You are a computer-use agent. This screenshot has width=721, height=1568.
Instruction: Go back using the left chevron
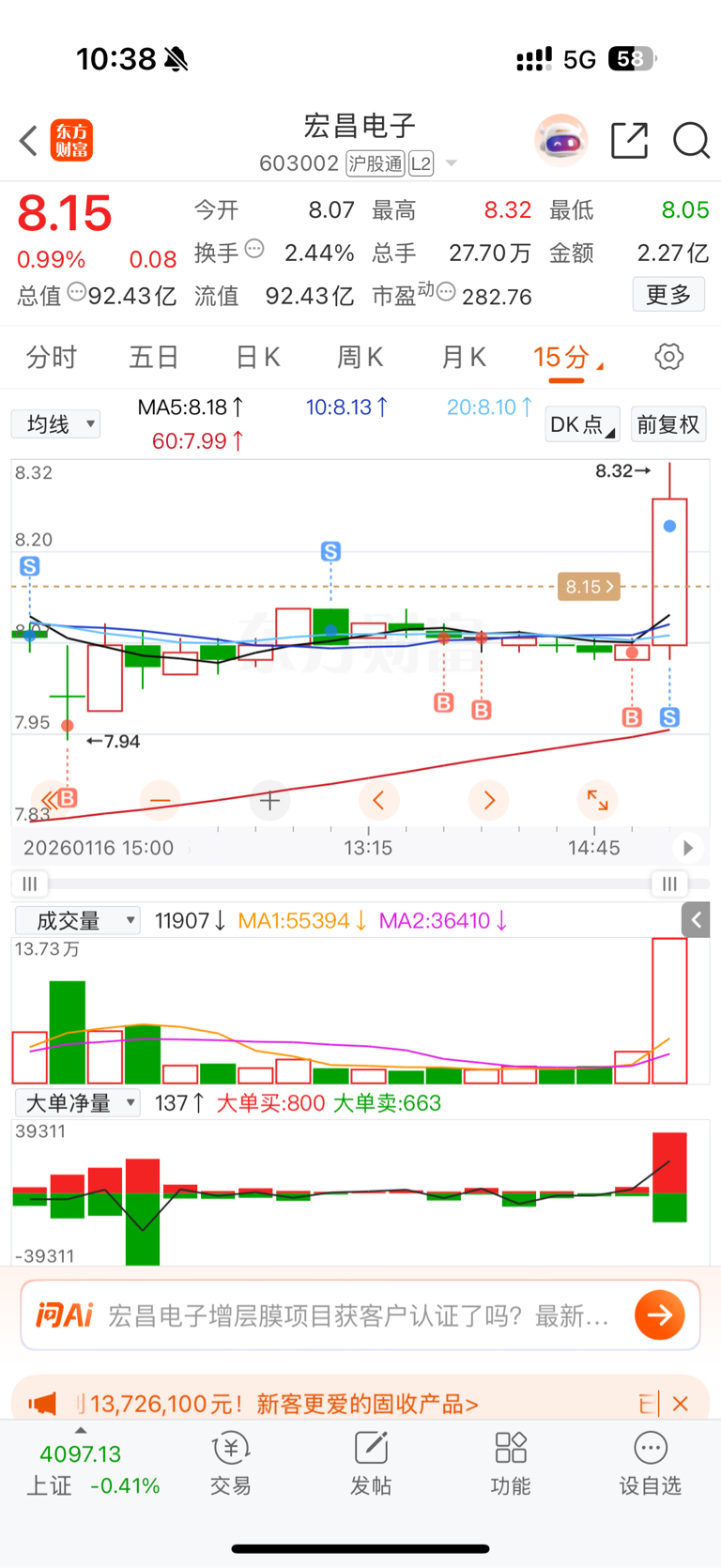[28, 141]
